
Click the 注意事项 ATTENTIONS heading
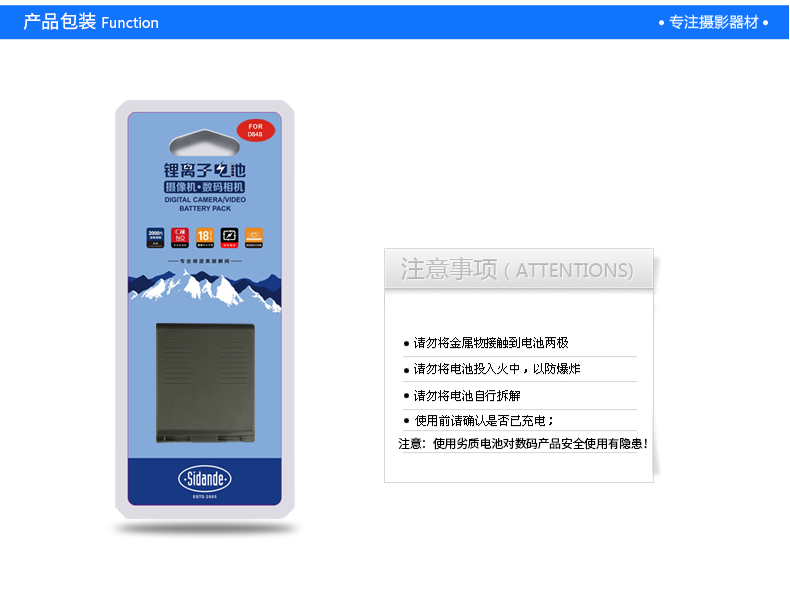pos(517,269)
